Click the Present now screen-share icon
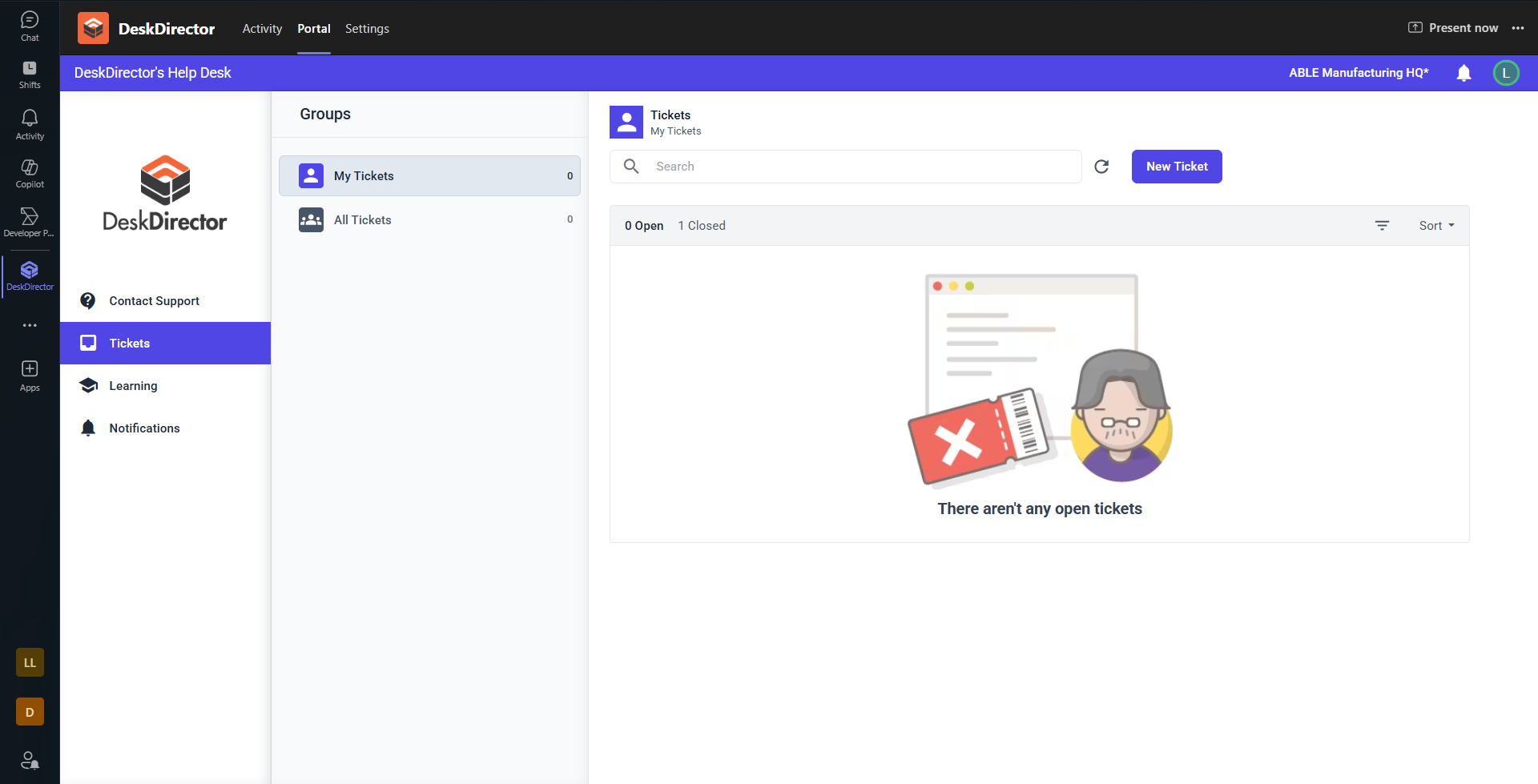The height and width of the screenshot is (784, 1538). (x=1415, y=28)
